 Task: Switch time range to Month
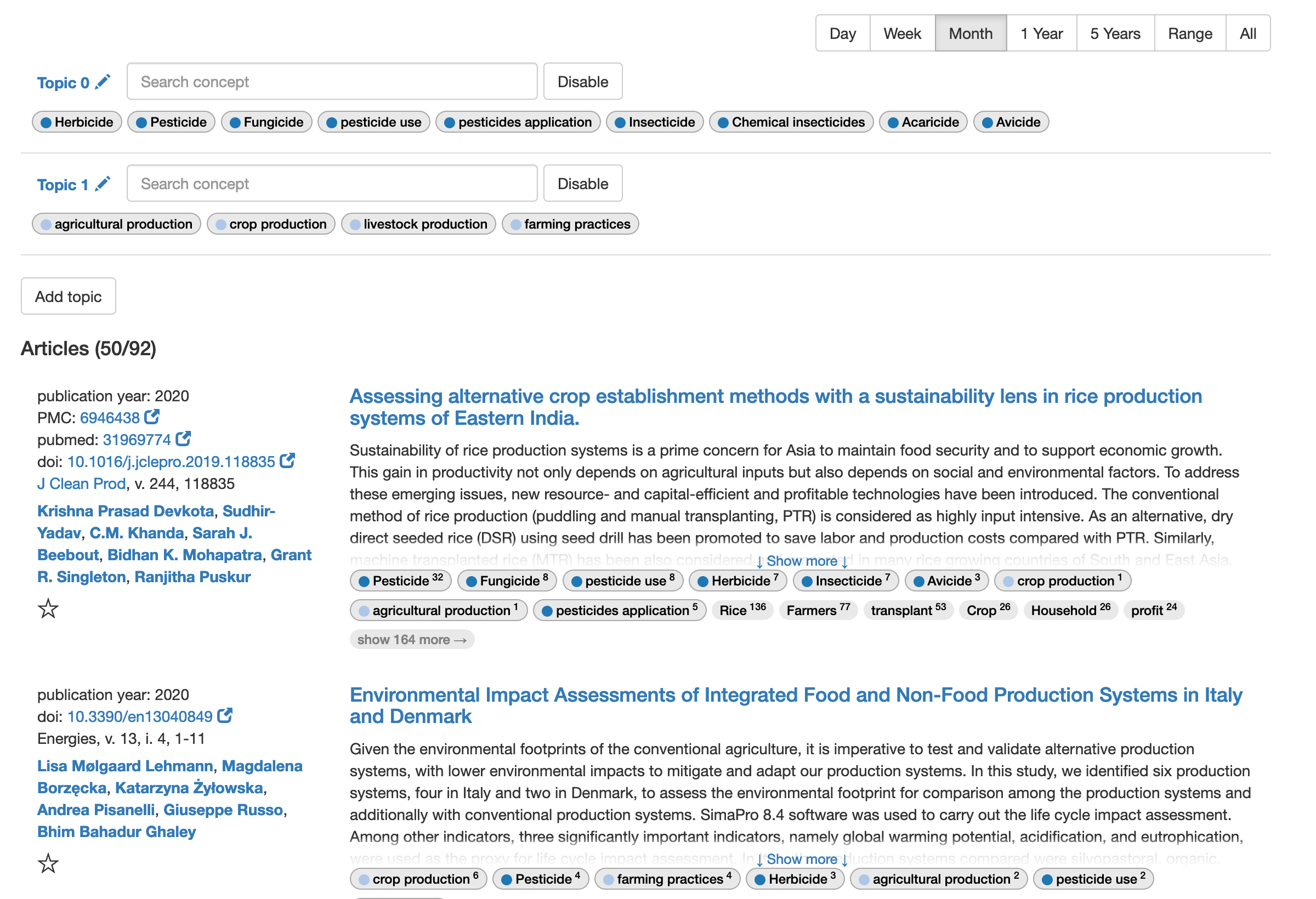[x=971, y=33]
